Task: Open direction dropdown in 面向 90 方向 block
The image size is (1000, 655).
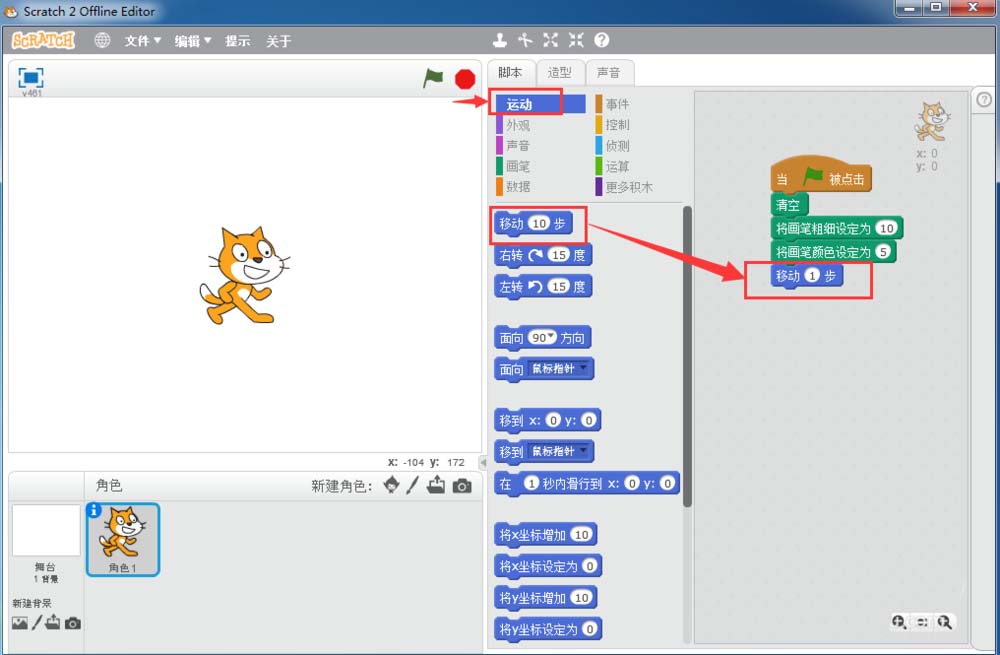Action: [x=551, y=336]
